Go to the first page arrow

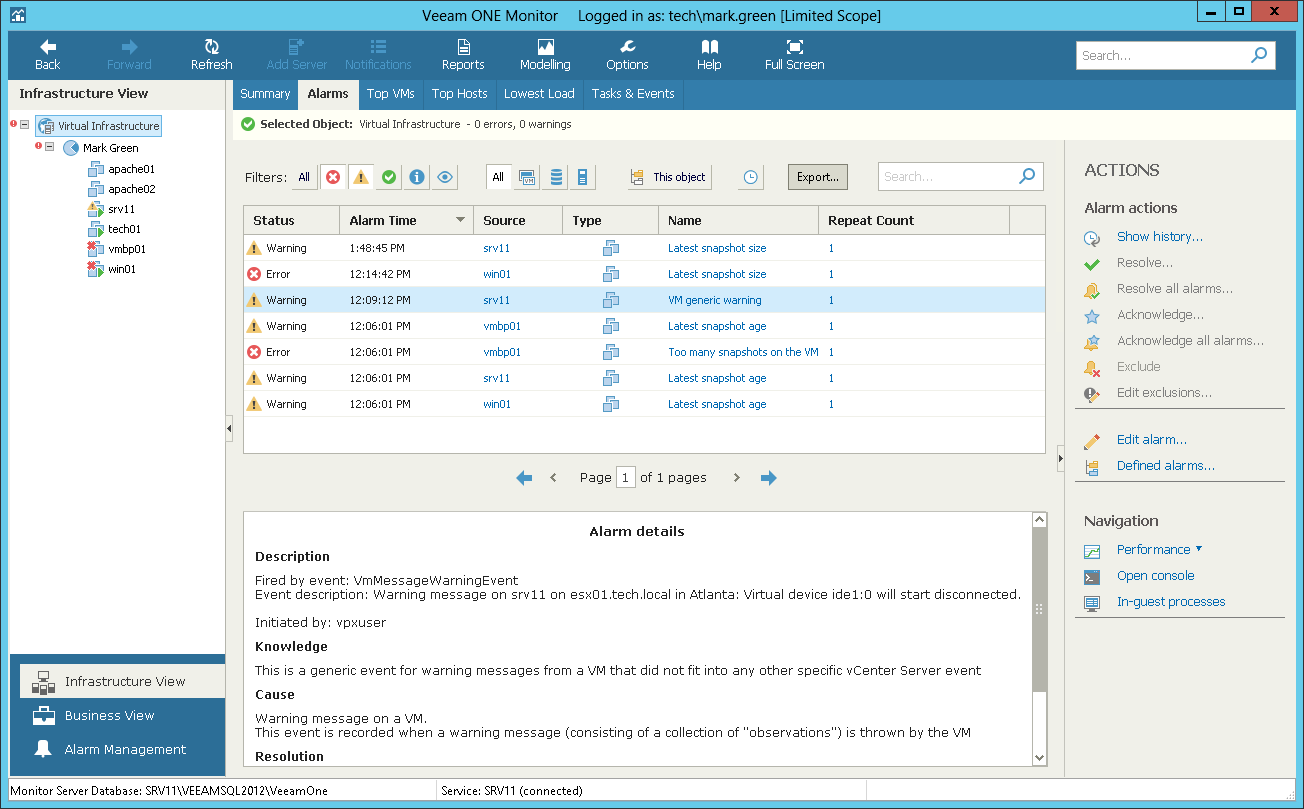click(524, 478)
